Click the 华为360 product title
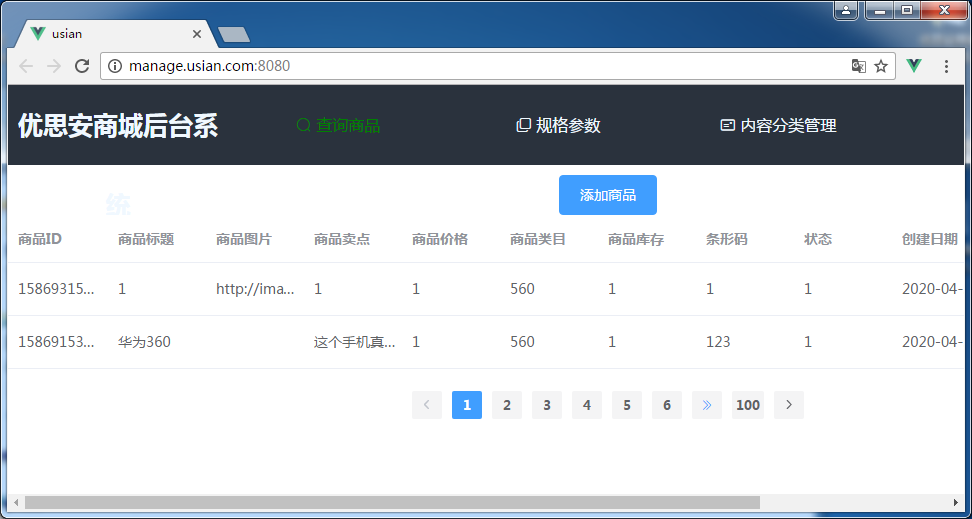The image size is (972, 519). click(x=144, y=342)
